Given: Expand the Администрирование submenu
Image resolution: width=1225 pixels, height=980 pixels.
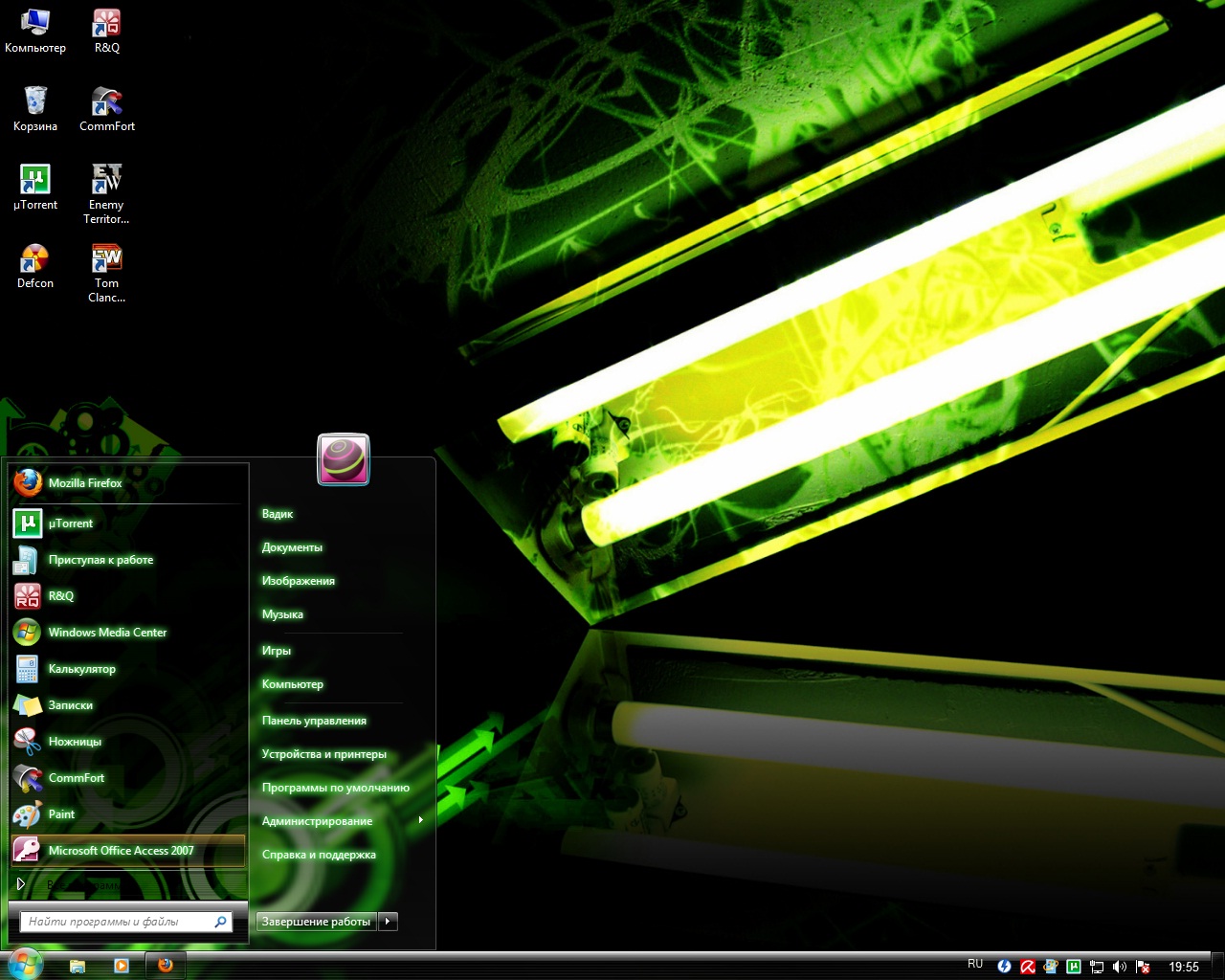Looking at the screenshot, I should pos(342,821).
